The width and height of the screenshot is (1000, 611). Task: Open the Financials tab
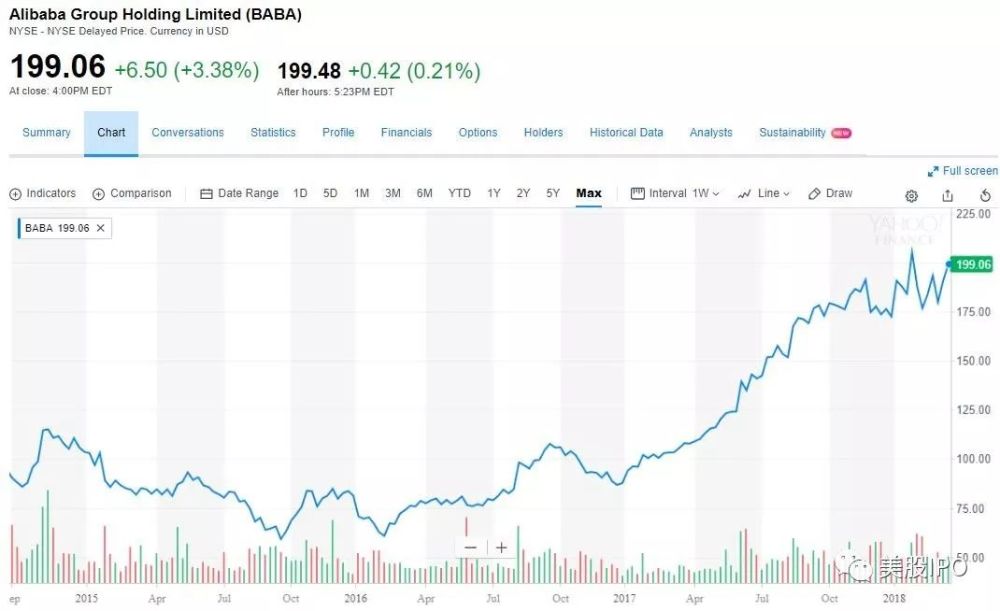click(406, 133)
